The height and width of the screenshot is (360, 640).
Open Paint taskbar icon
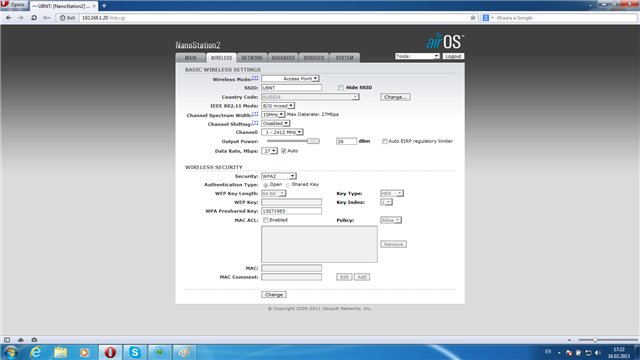(184, 352)
